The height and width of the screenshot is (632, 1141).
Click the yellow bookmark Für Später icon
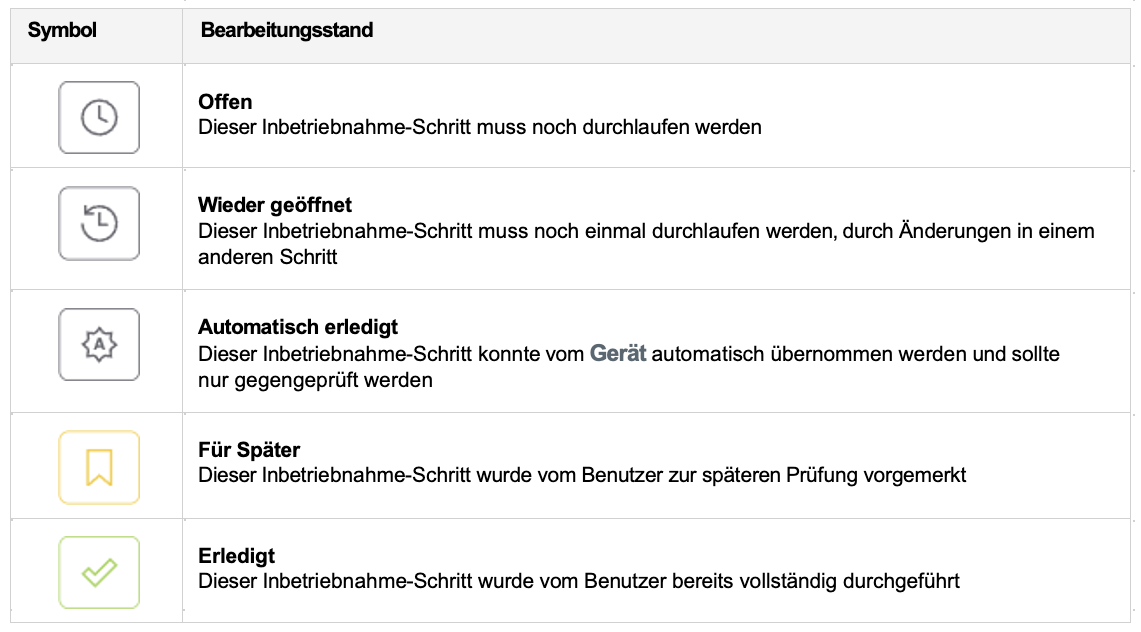point(99,468)
